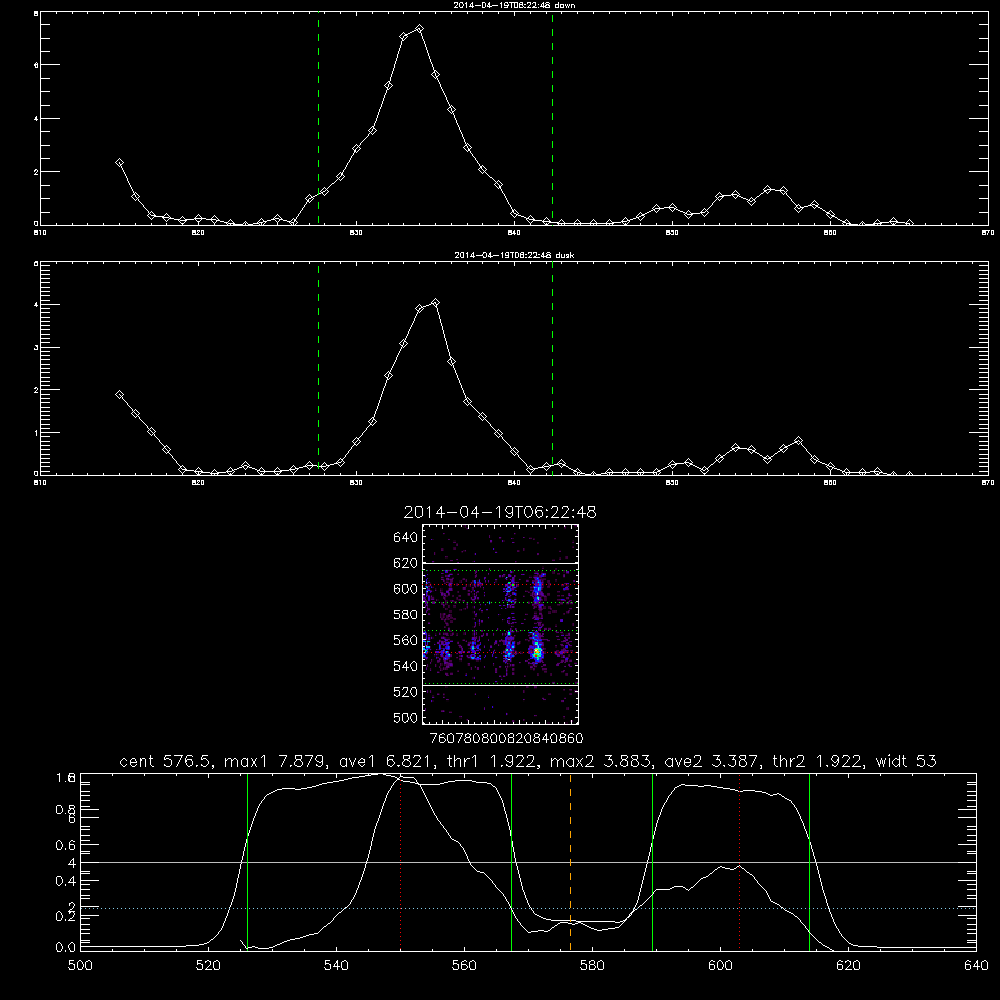Click x-axis label 640 of the bottom plot
The height and width of the screenshot is (1000, 1000).
pos(976,966)
